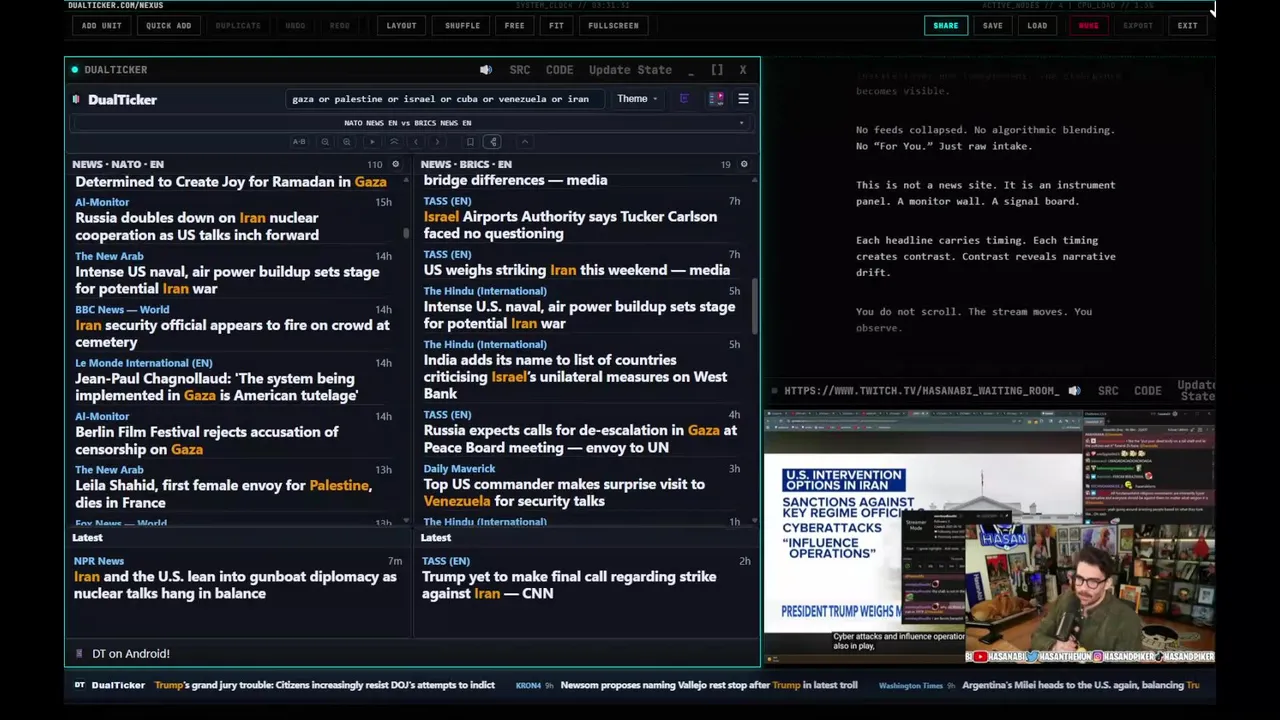1280x720 pixels.
Task: Start the ticker play button
Action: click(372, 142)
